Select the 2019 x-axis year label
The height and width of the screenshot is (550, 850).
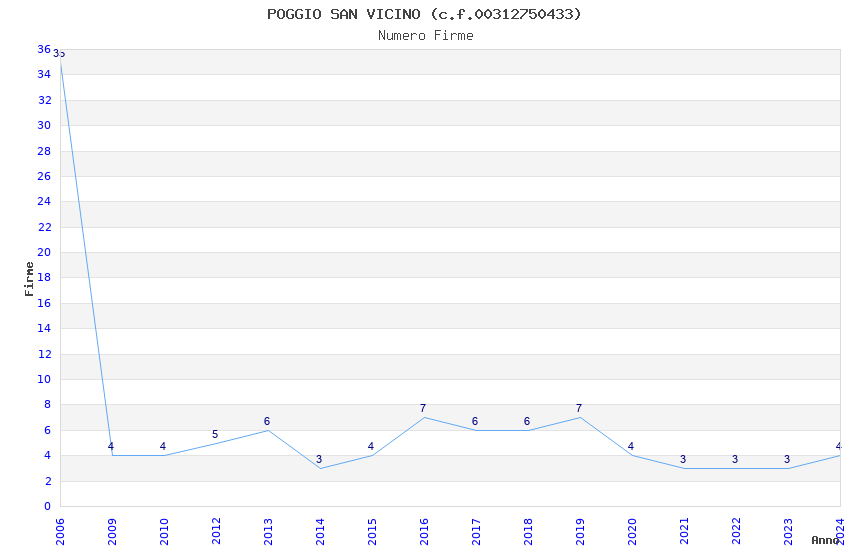pyautogui.click(x=580, y=532)
